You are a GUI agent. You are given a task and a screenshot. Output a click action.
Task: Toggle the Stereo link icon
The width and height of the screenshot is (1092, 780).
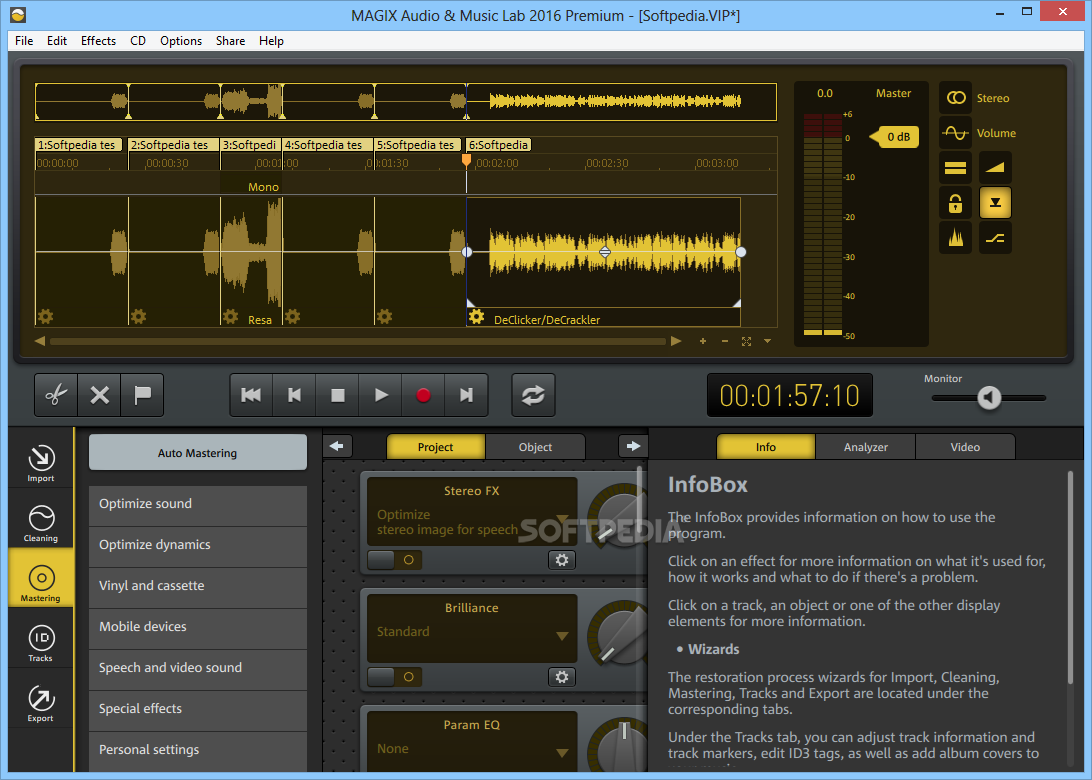(956, 98)
